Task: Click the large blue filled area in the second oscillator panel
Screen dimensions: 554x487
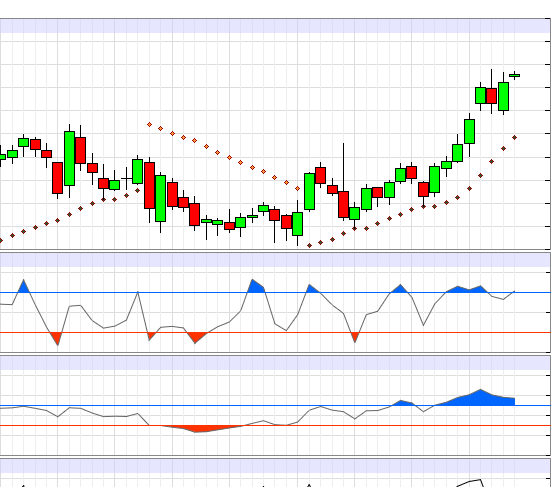Action: [x=481, y=399]
